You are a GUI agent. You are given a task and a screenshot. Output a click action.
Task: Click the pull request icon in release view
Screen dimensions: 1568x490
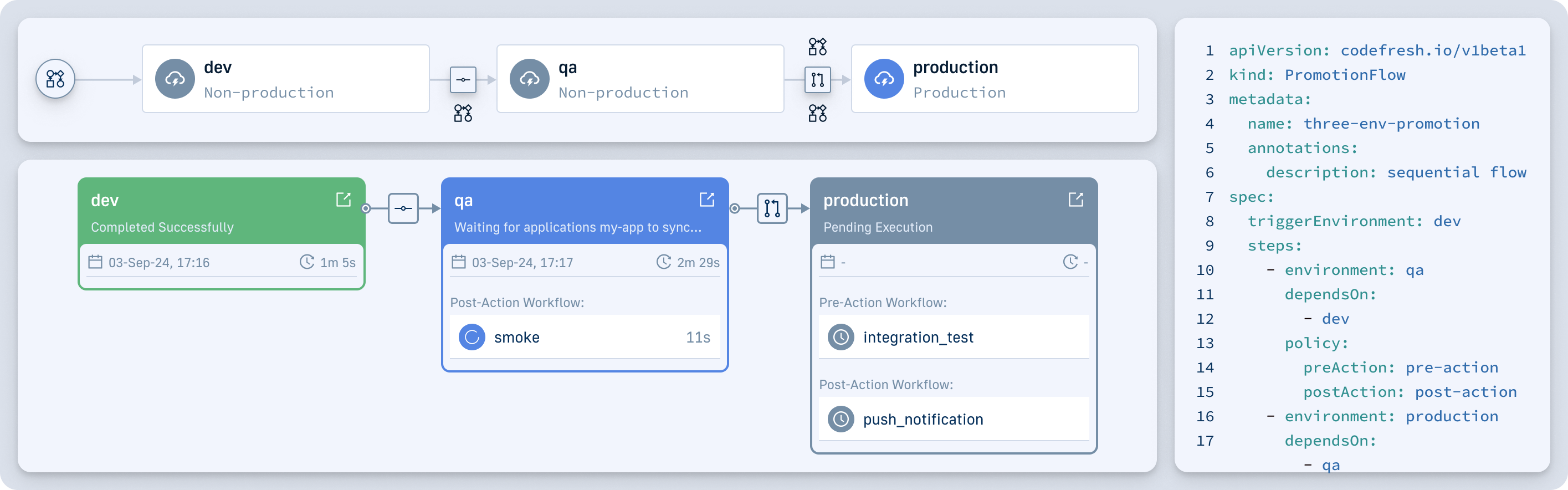772,209
